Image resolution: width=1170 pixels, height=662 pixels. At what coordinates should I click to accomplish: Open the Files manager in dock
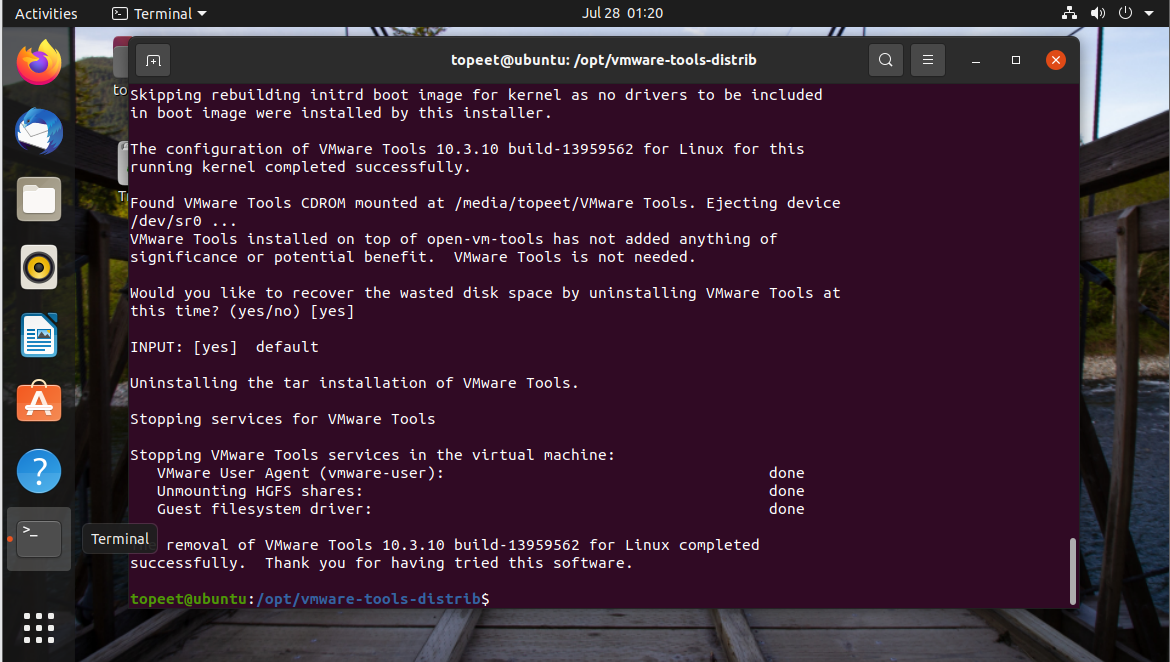39,199
